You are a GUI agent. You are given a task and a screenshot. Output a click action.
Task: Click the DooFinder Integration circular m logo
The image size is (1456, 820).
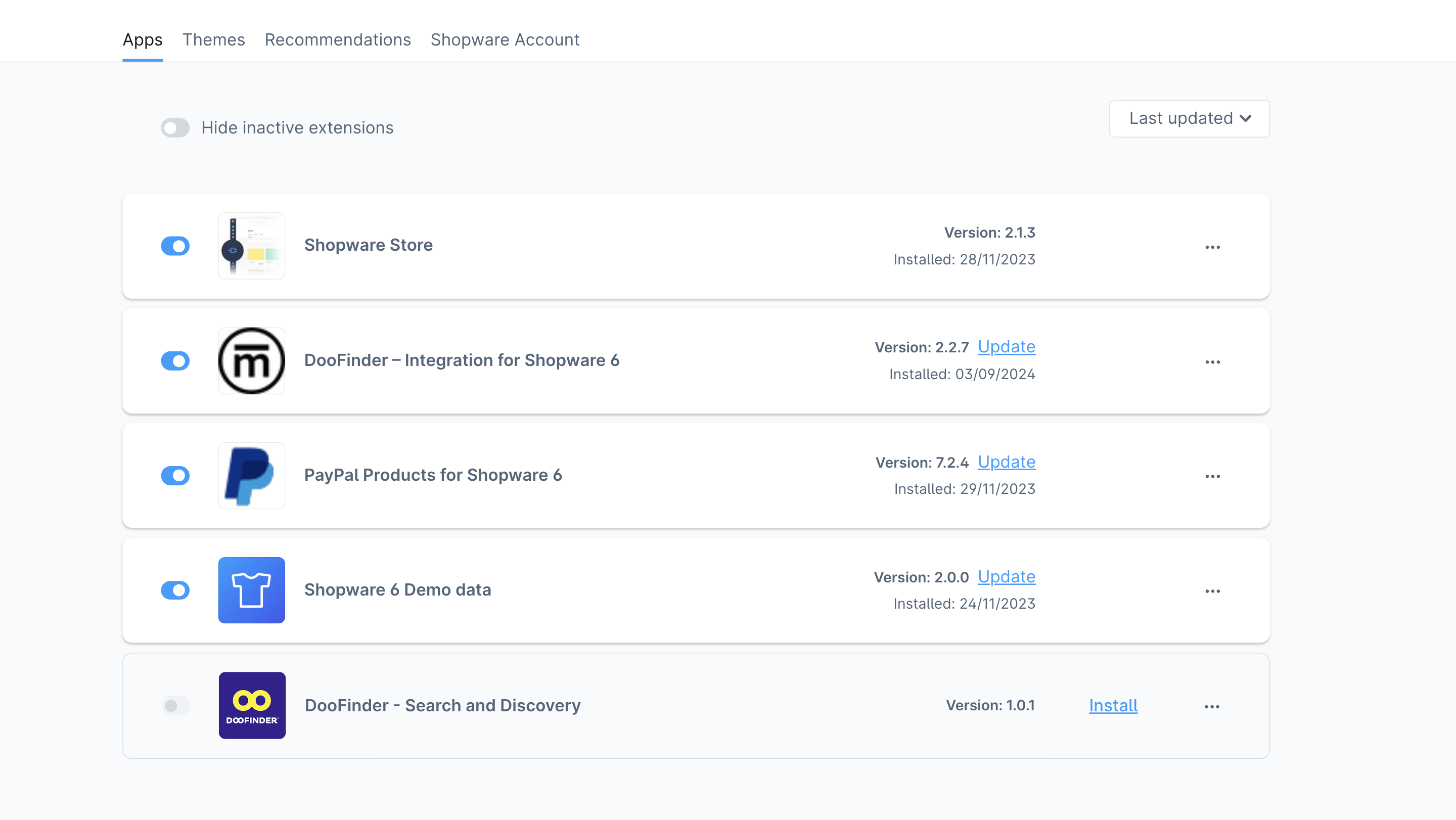click(252, 360)
